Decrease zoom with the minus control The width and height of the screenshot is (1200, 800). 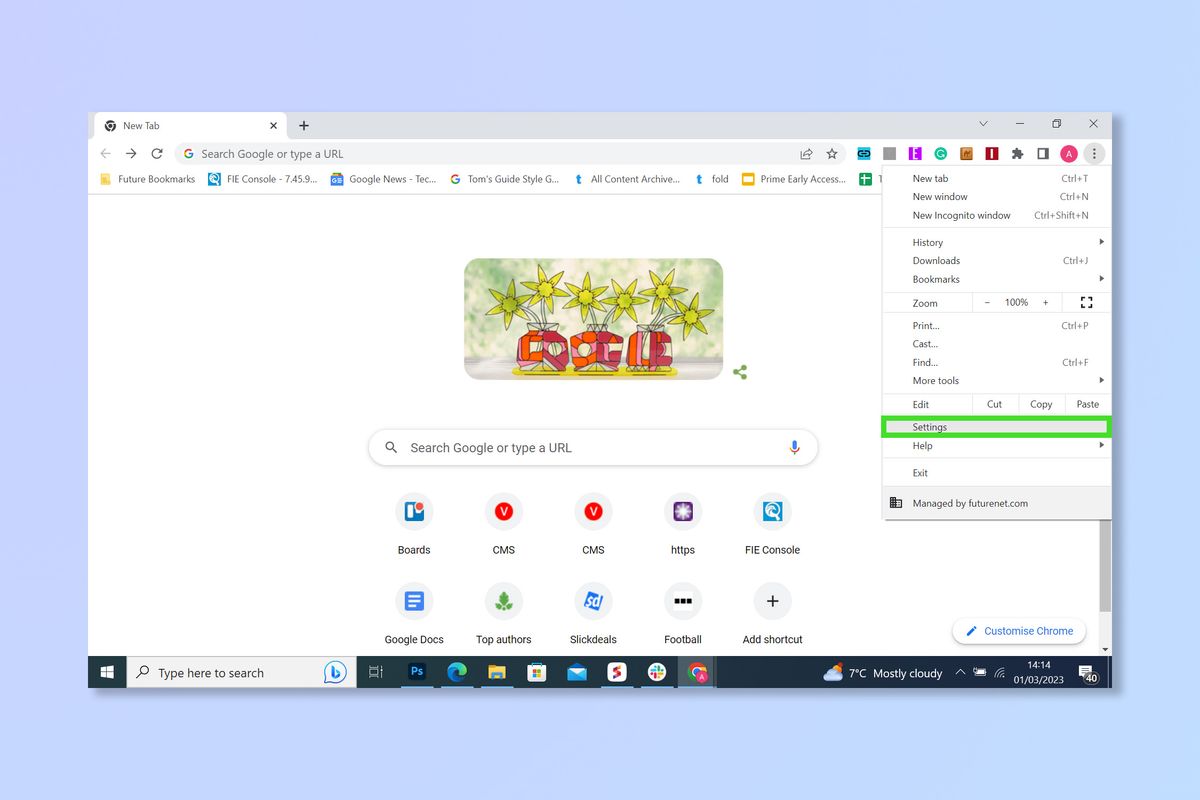tap(986, 302)
